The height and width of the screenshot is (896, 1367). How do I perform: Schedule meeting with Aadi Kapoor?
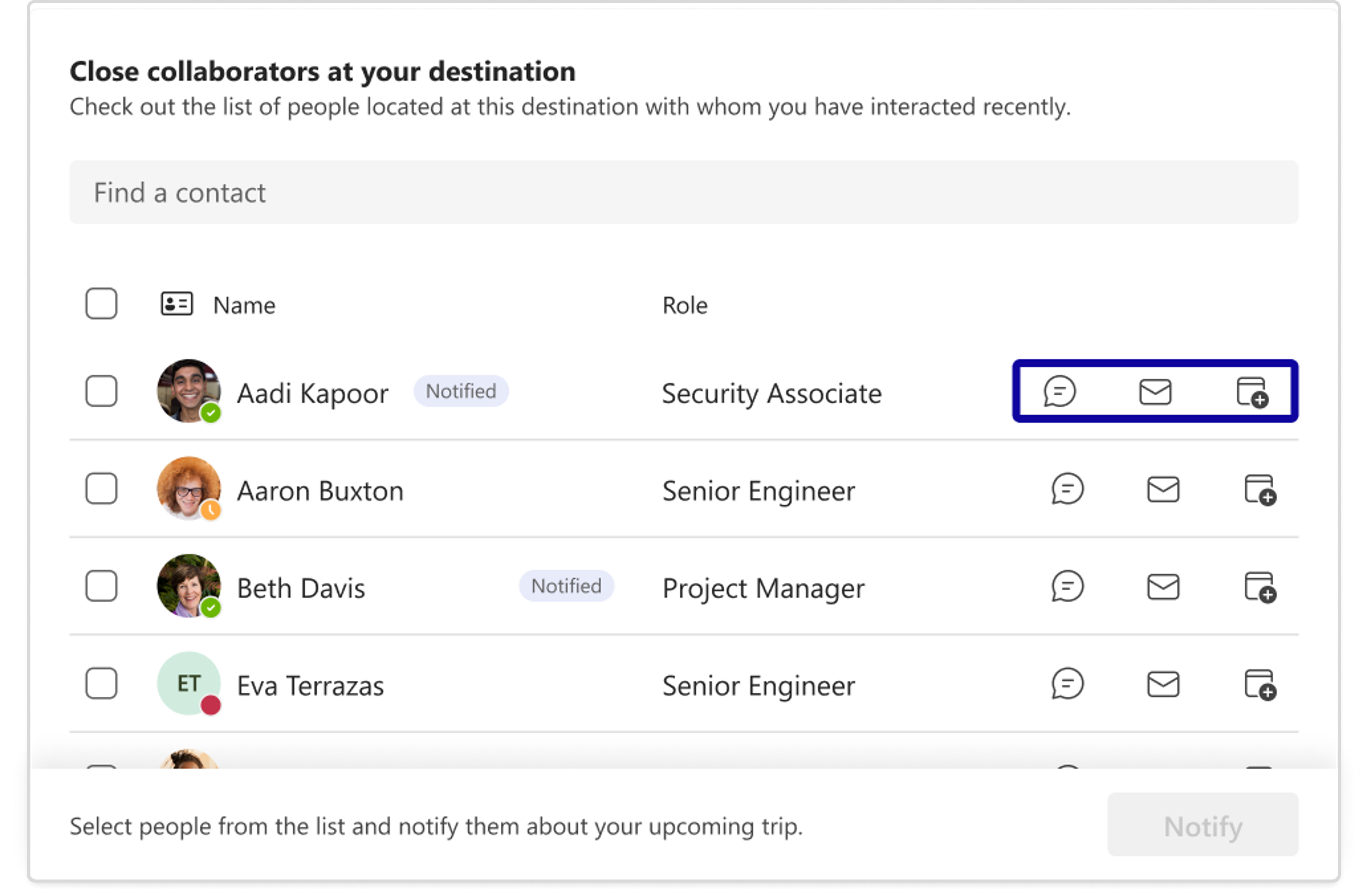click(x=1252, y=392)
